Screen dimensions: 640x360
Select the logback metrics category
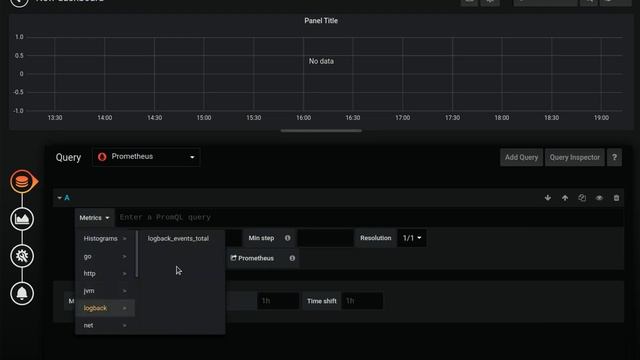click(105, 308)
